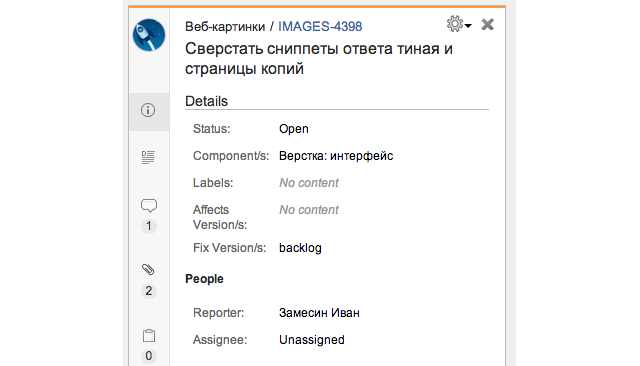Click the Status value Open
This screenshot has height=366, width=640.
[x=293, y=129]
